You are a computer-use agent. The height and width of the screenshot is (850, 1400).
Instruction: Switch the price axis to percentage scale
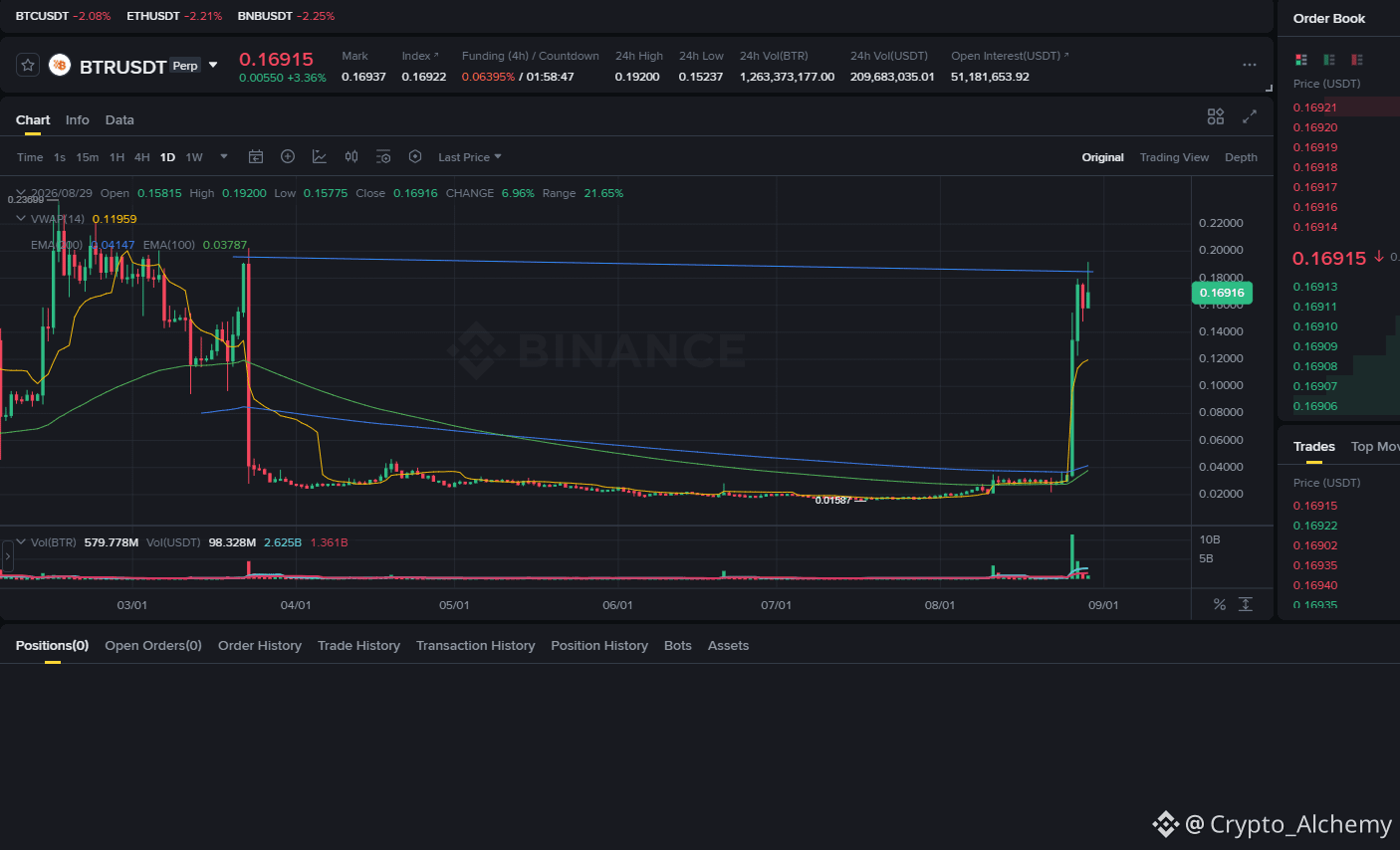1220,604
